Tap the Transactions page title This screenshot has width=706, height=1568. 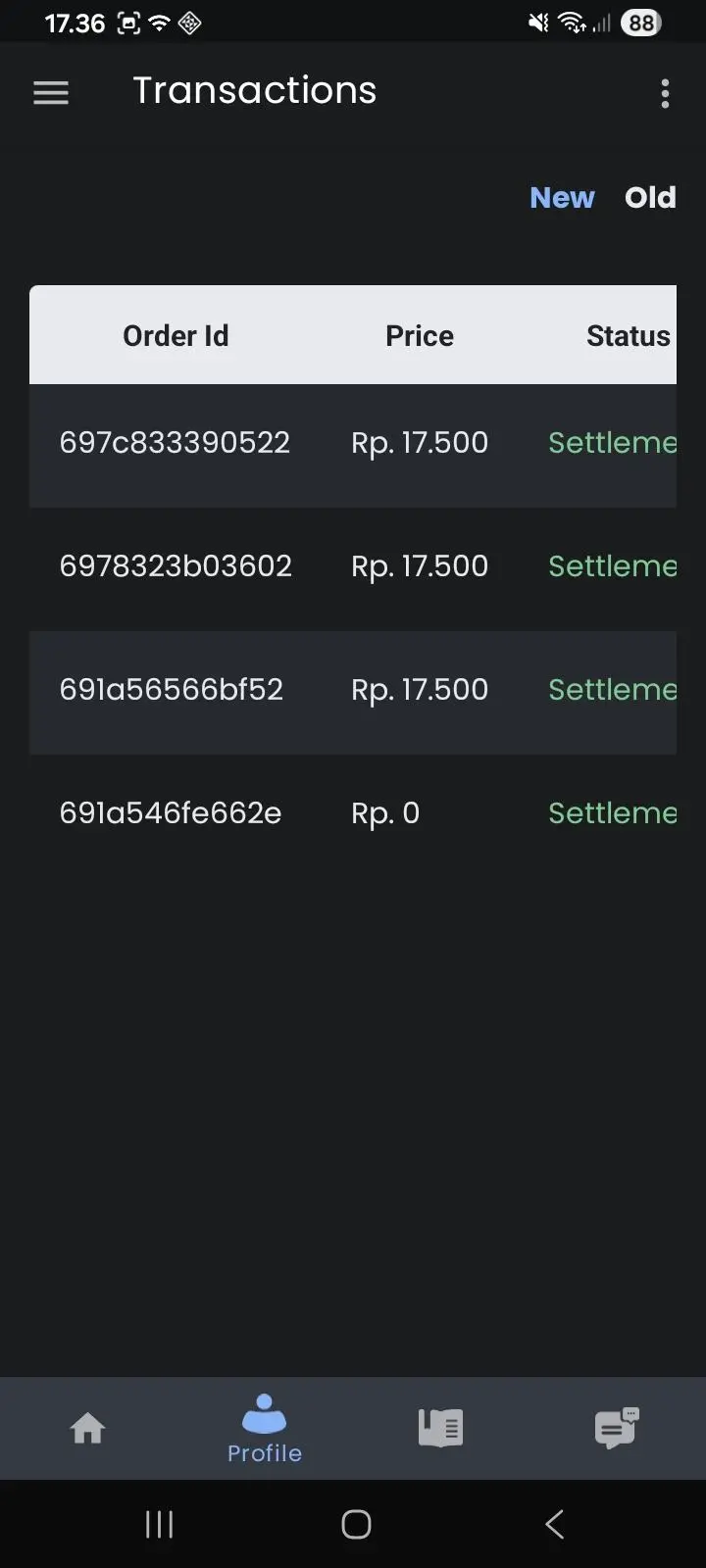255,90
